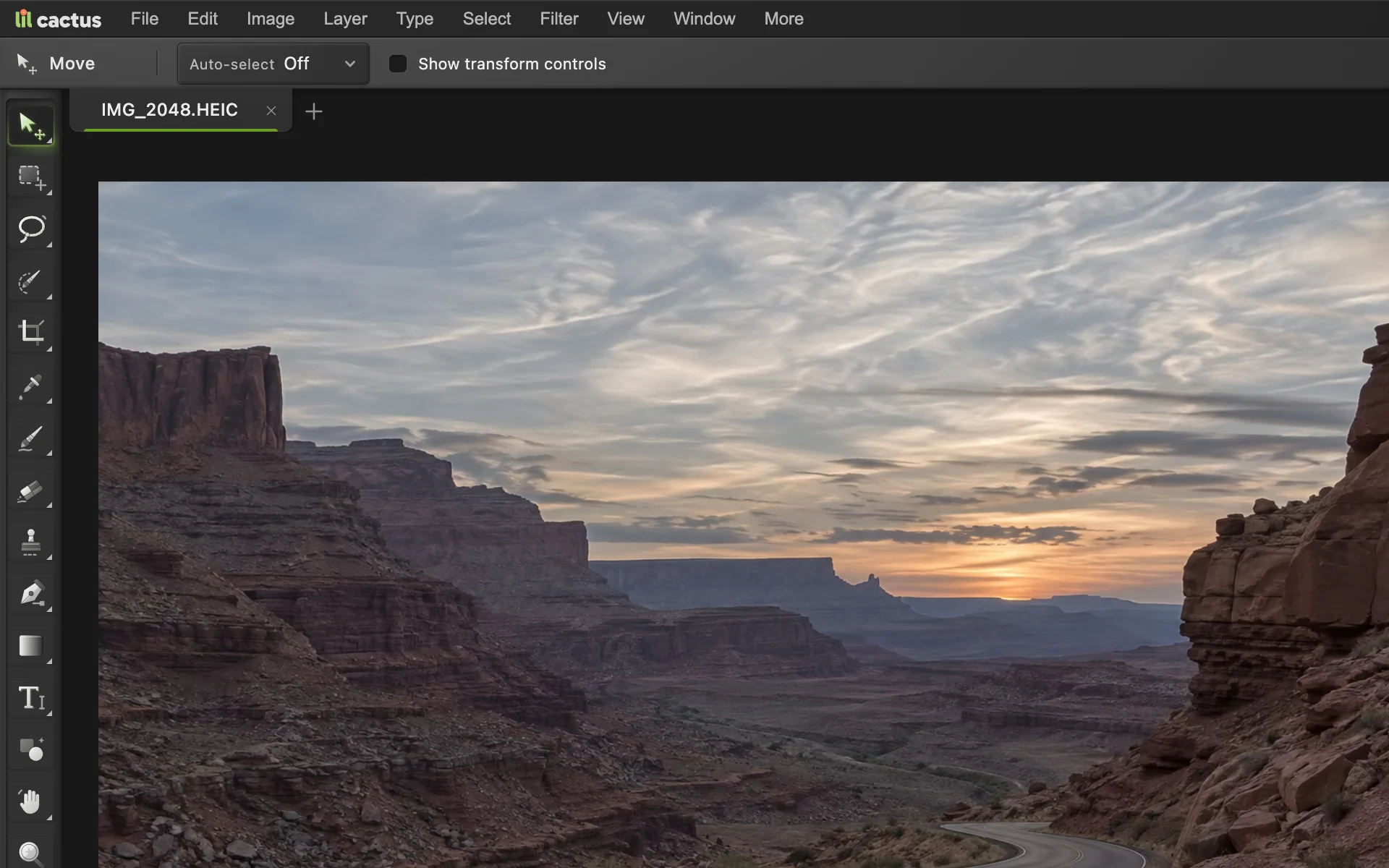Viewport: 1389px width, 868px height.
Task: Select the Magic Wand selection tool
Action: tap(31, 281)
